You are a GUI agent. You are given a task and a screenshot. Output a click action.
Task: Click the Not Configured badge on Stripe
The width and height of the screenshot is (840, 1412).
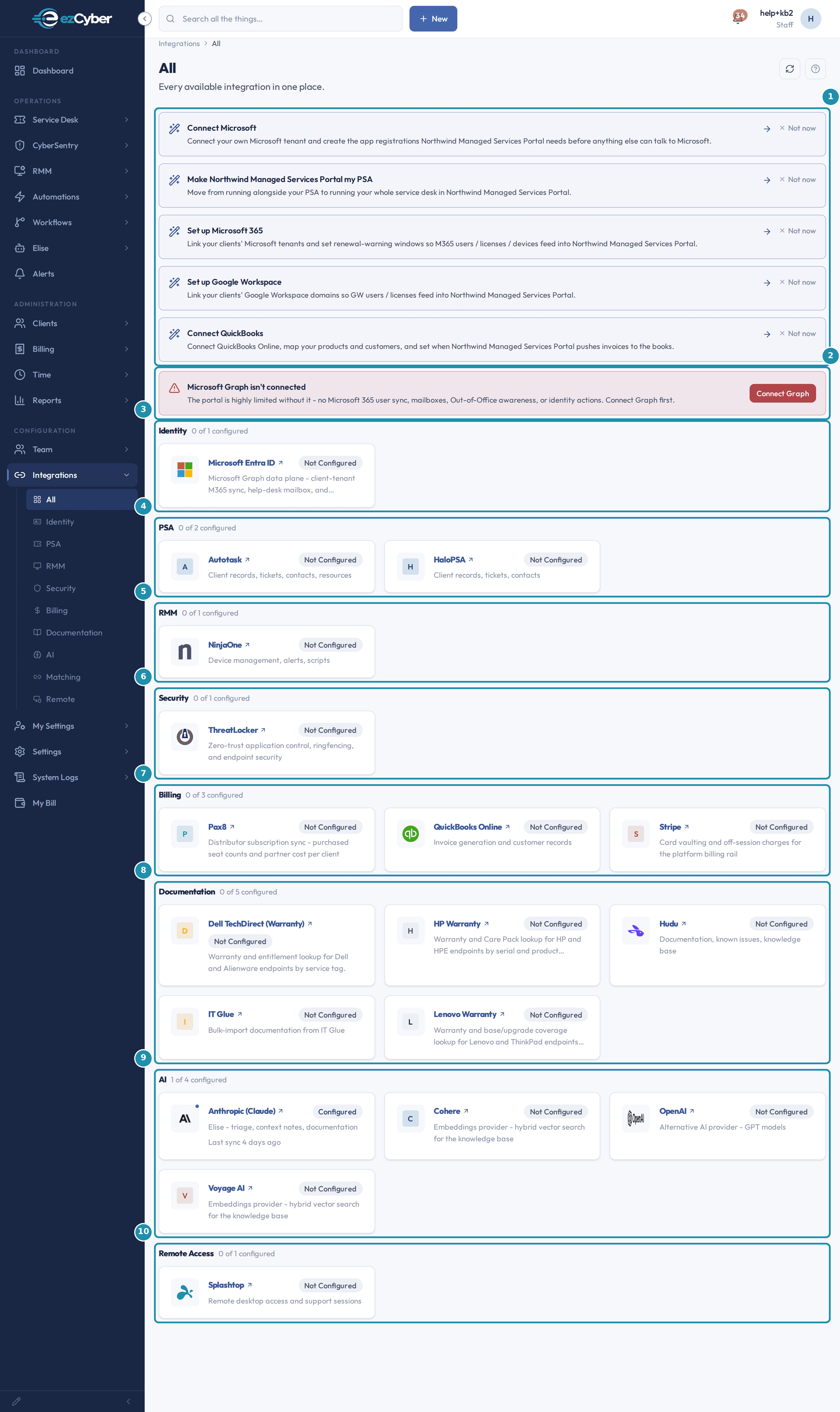pos(781,827)
